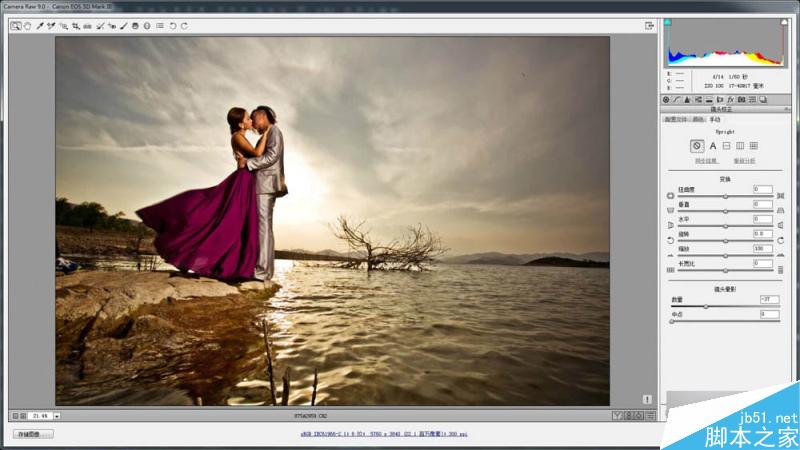
Task: Open the workflow options link
Action: click(384, 434)
